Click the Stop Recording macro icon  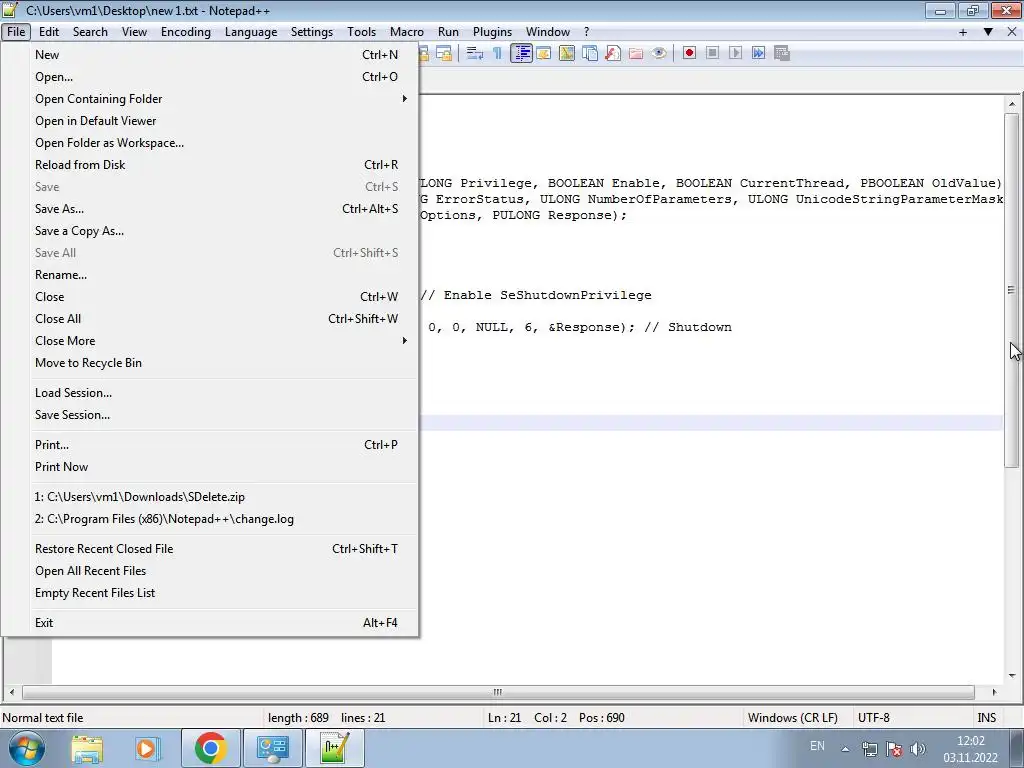click(x=712, y=54)
